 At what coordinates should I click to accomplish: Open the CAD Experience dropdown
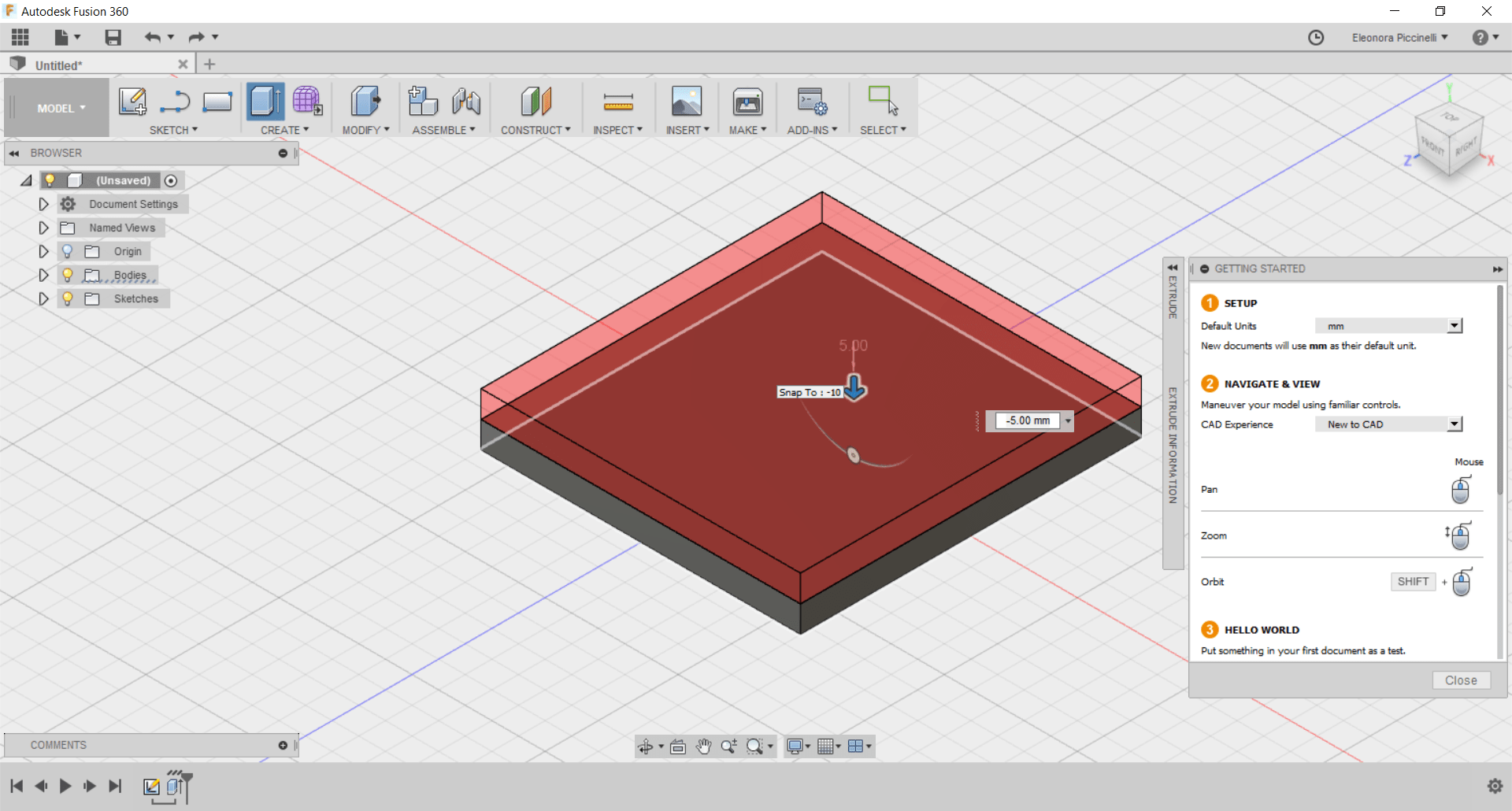tap(1388, 424)
